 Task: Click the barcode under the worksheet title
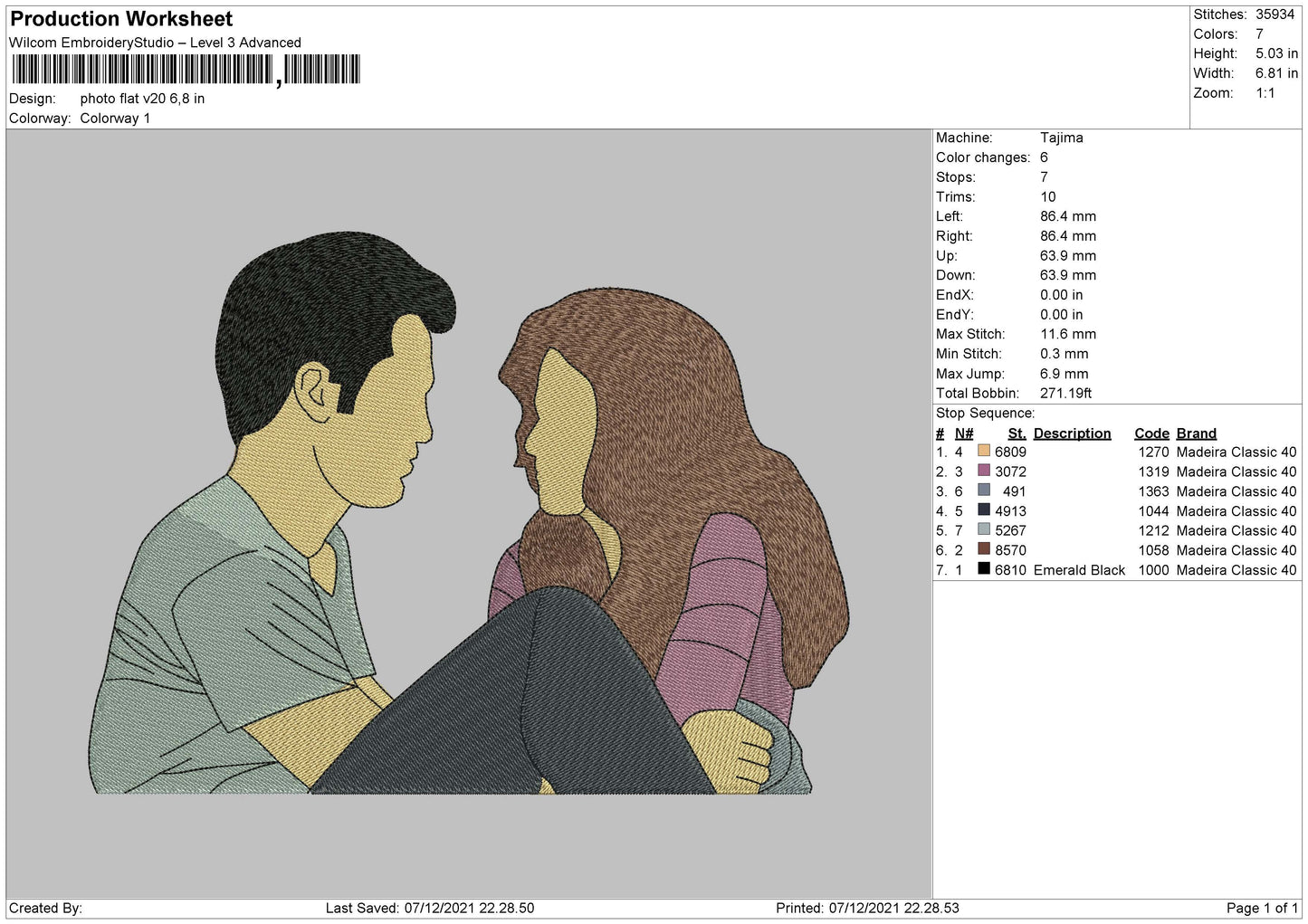186,70
